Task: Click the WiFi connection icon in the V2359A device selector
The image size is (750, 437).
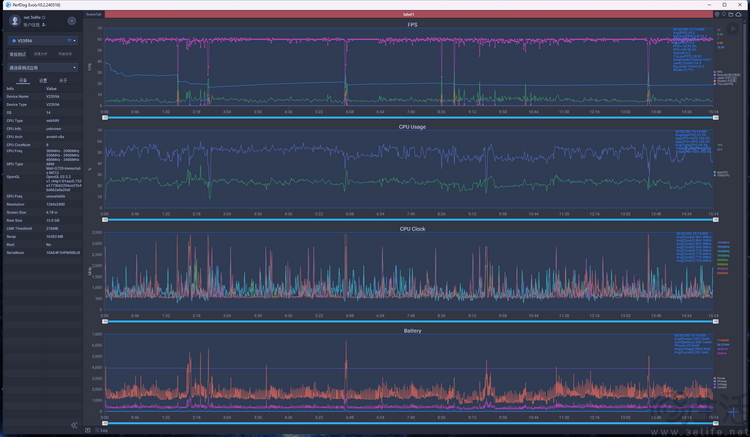Action: point(69,41)
